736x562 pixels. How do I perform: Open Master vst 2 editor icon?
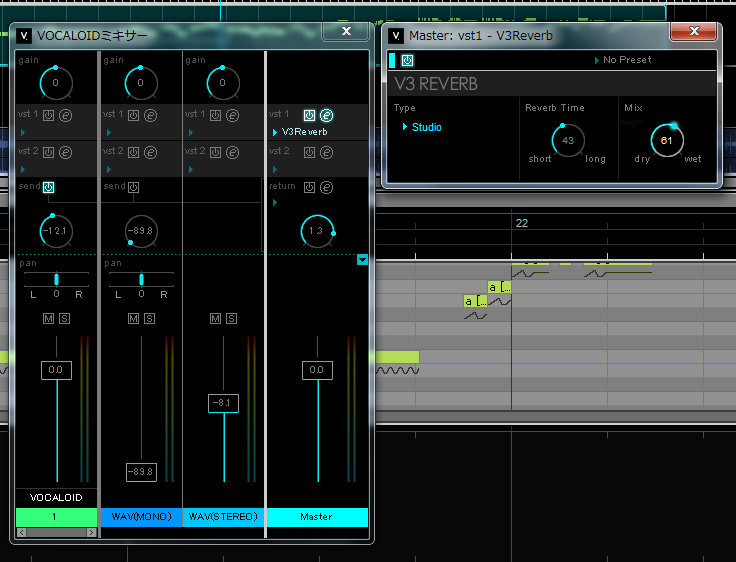click(326, 152)
